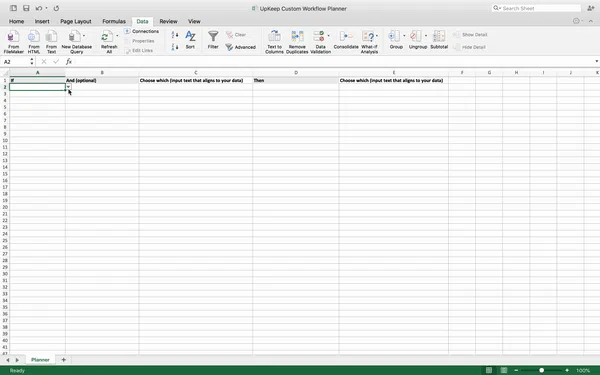
Task: Expand What-If Analysis dropdown arrow
Action: [377, 36]
